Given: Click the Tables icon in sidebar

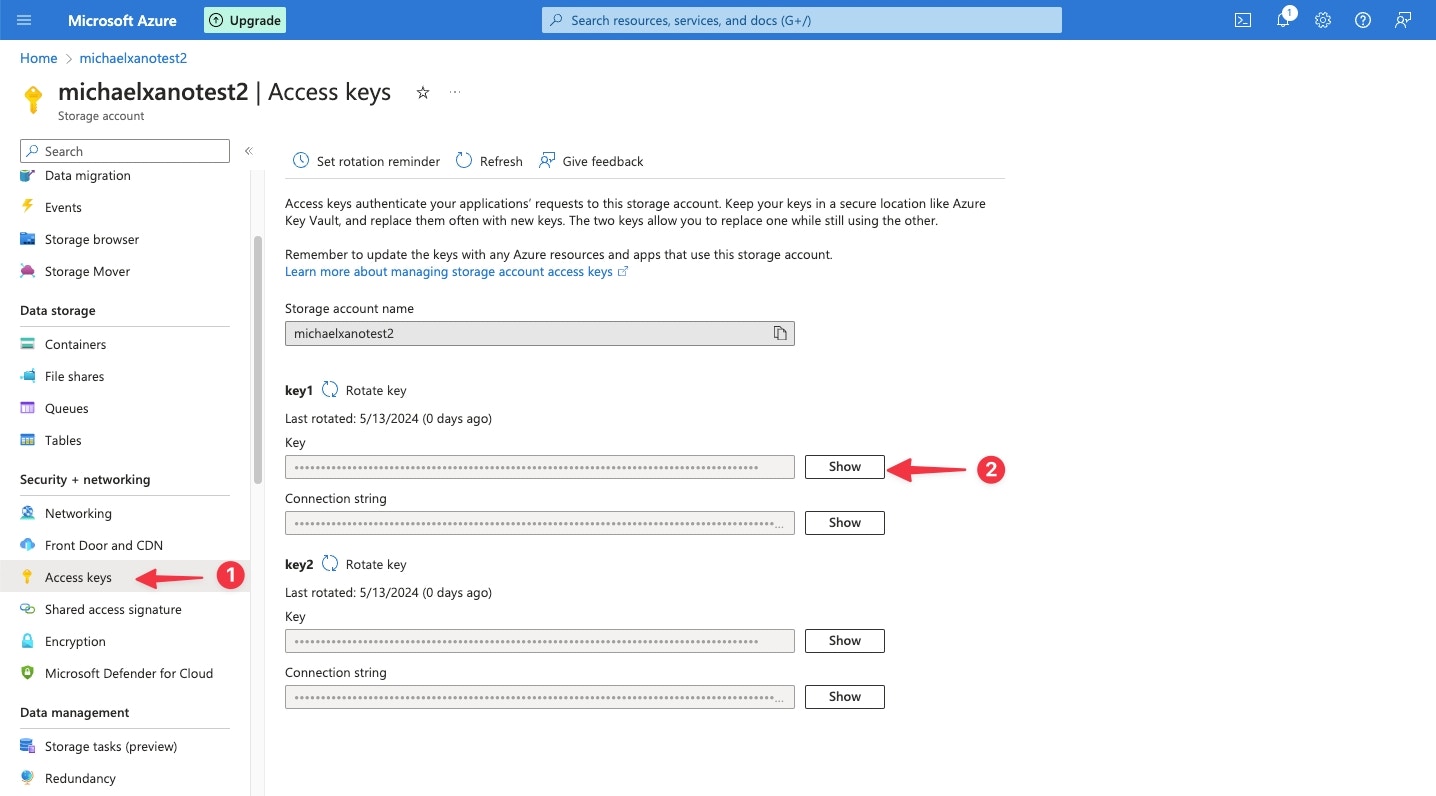Looking at the screenshot, I should [x=28, y=440].
